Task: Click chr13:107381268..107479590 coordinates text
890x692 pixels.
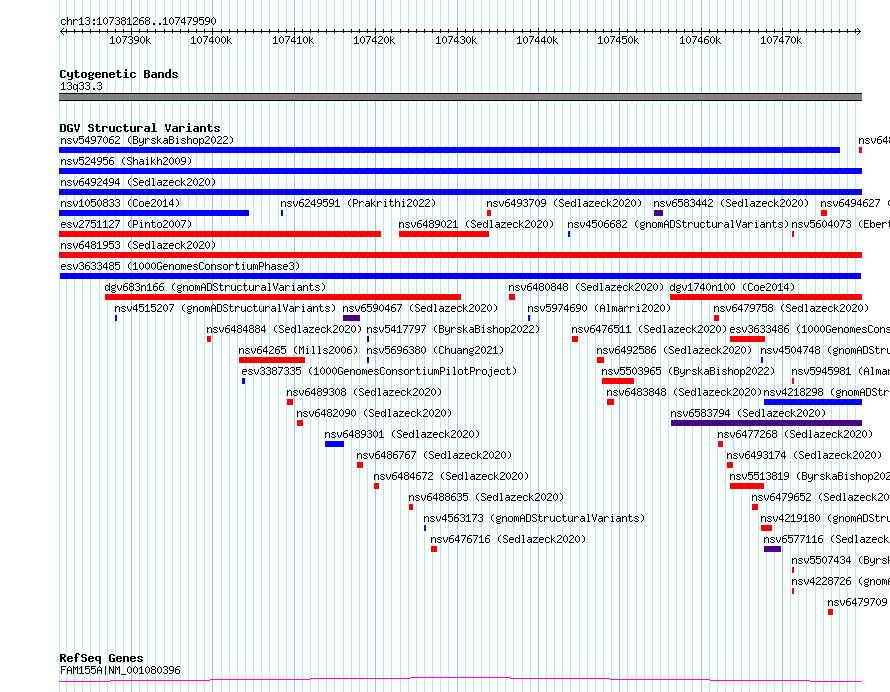Action: 138,22
